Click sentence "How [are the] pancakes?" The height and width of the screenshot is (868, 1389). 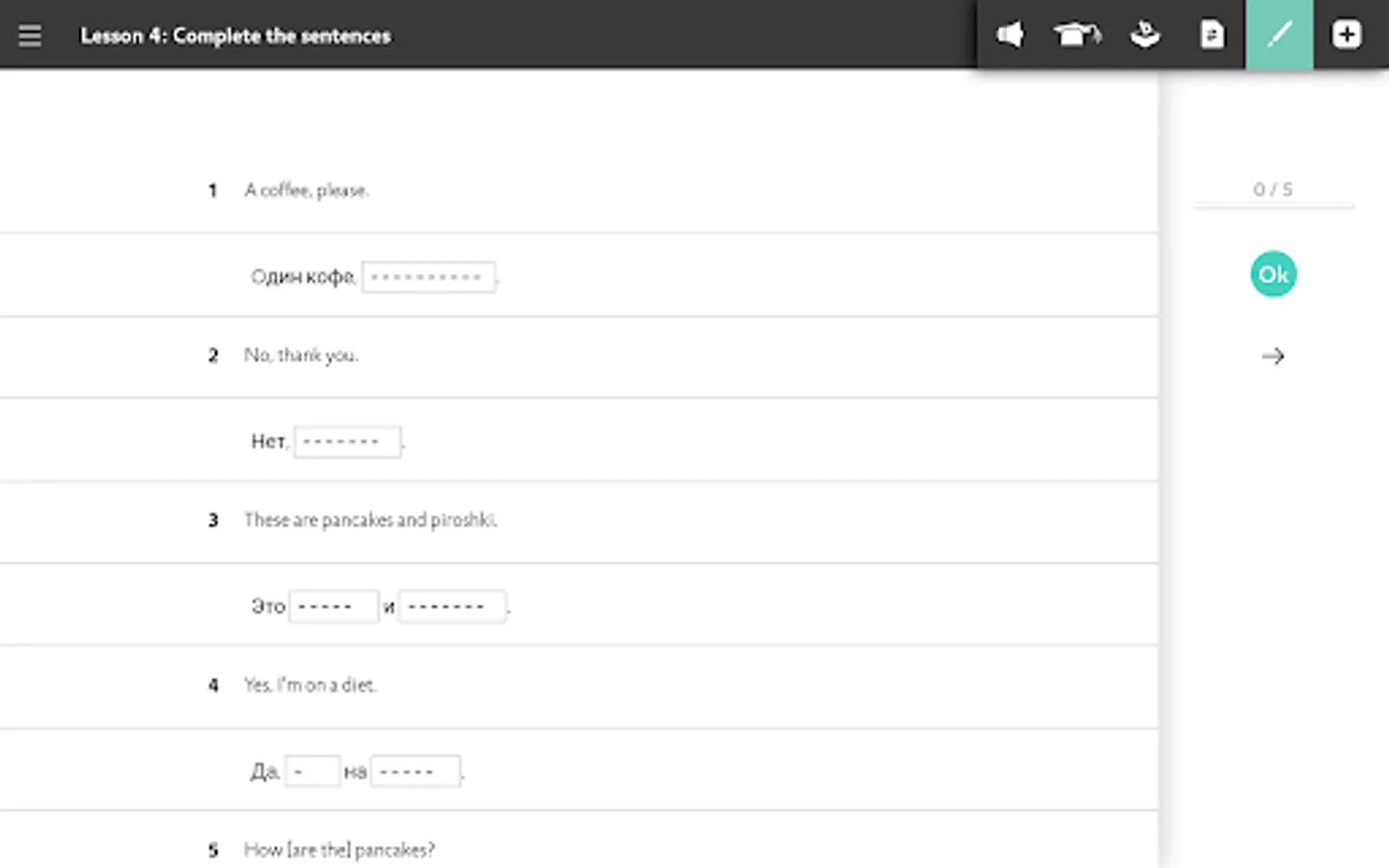(x=339, y=850)
